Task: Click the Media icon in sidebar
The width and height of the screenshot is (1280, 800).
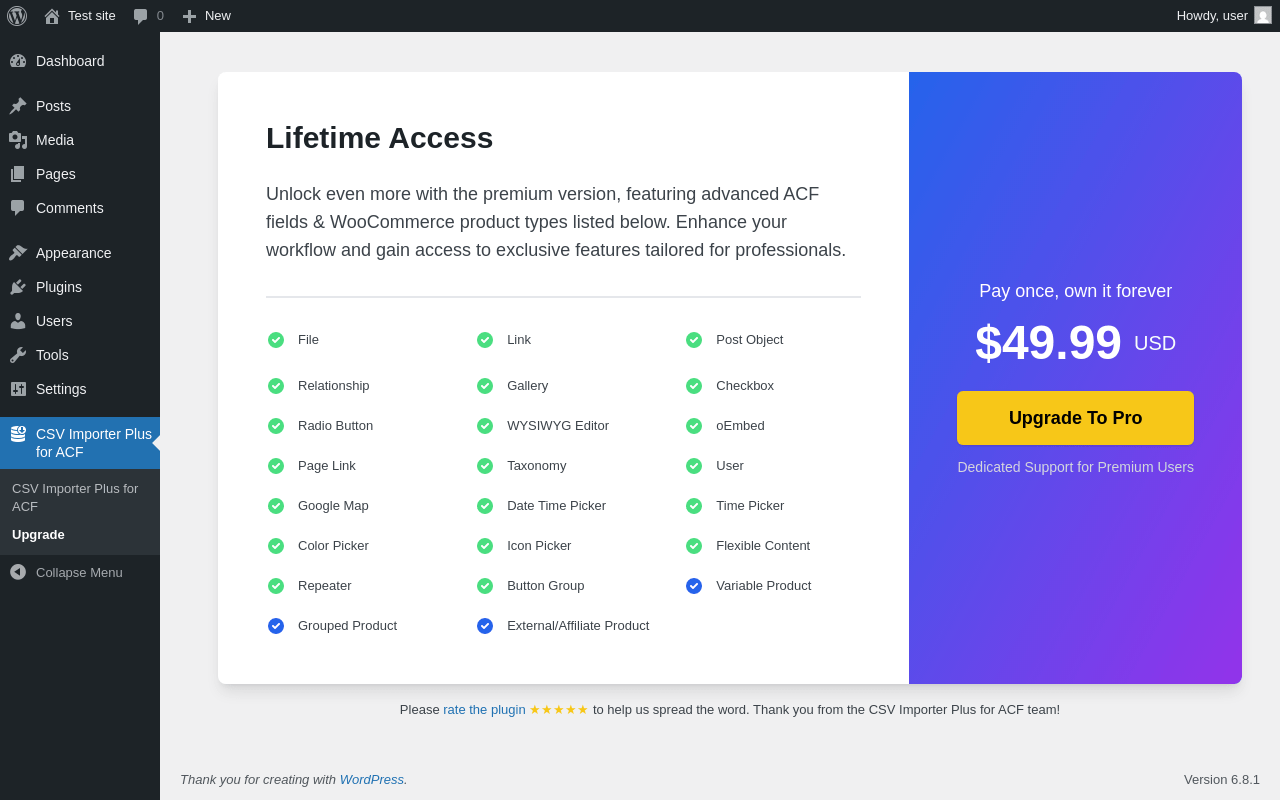Action: click(18, 140)
